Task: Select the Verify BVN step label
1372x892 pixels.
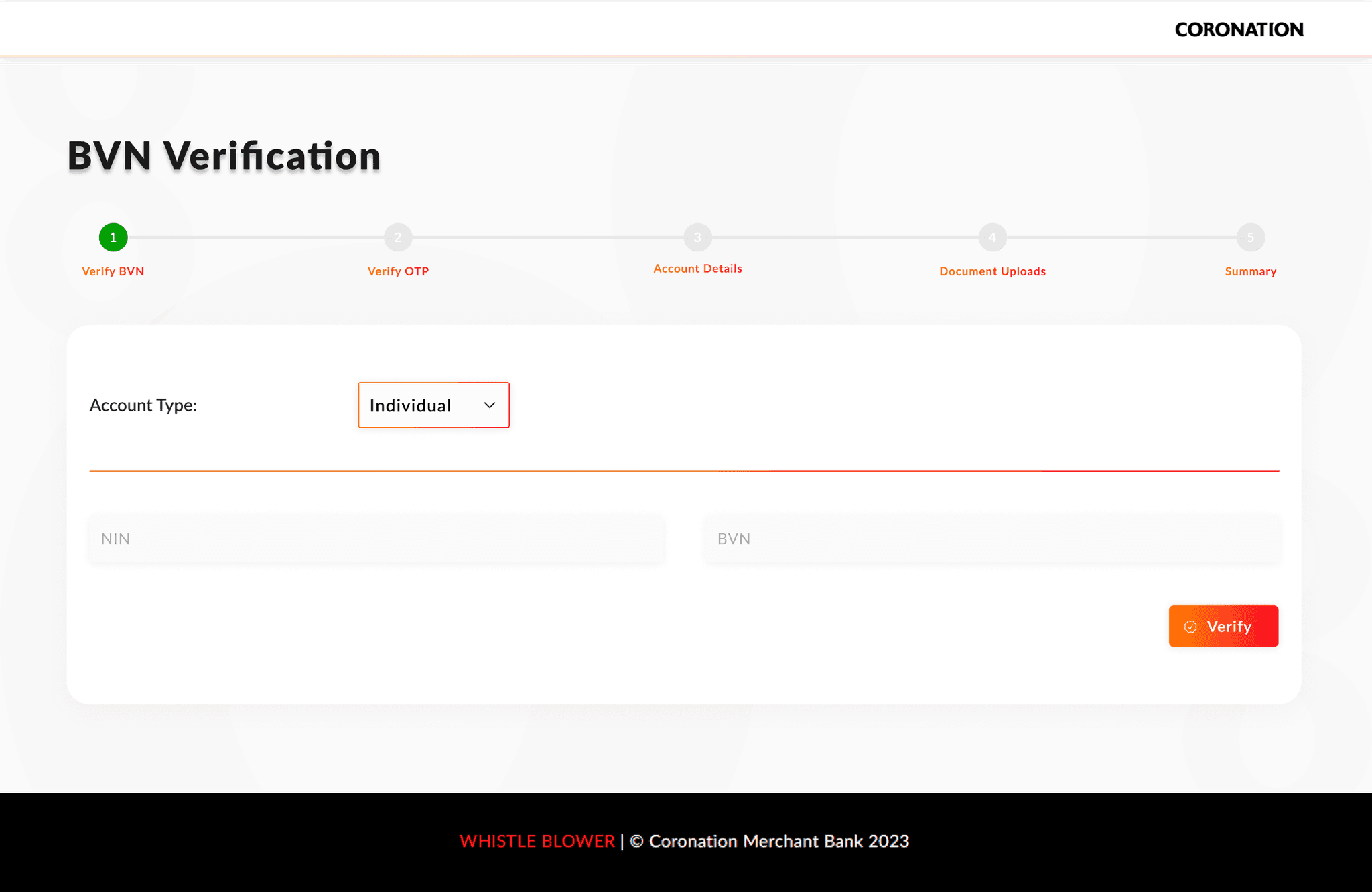Action: (x=113, y=271)
